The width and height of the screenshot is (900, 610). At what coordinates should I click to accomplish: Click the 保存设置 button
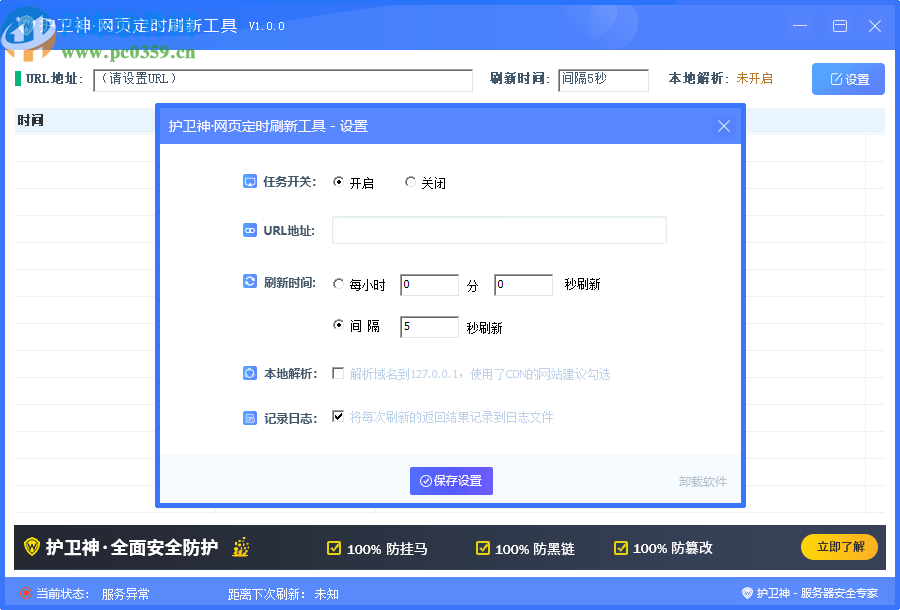[451, 481]
